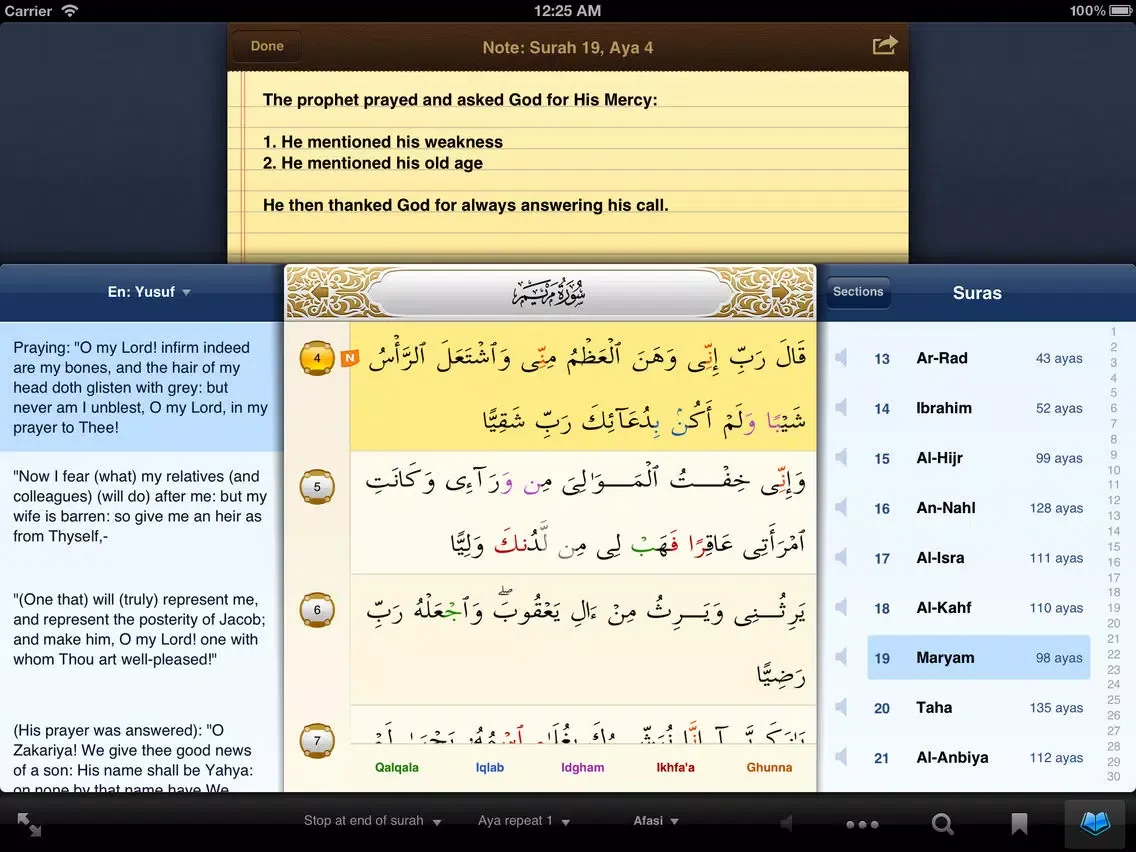
Task: Tap the translation of aya 4 starting Praying
Action: (x=141, y=388)
